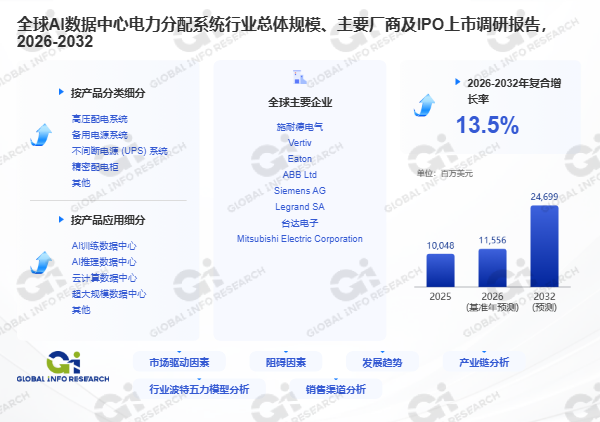The image size is (600, 422).
Task: Click the 2026 (基准年预测) axis label
Action: click(x=492, y=302)
